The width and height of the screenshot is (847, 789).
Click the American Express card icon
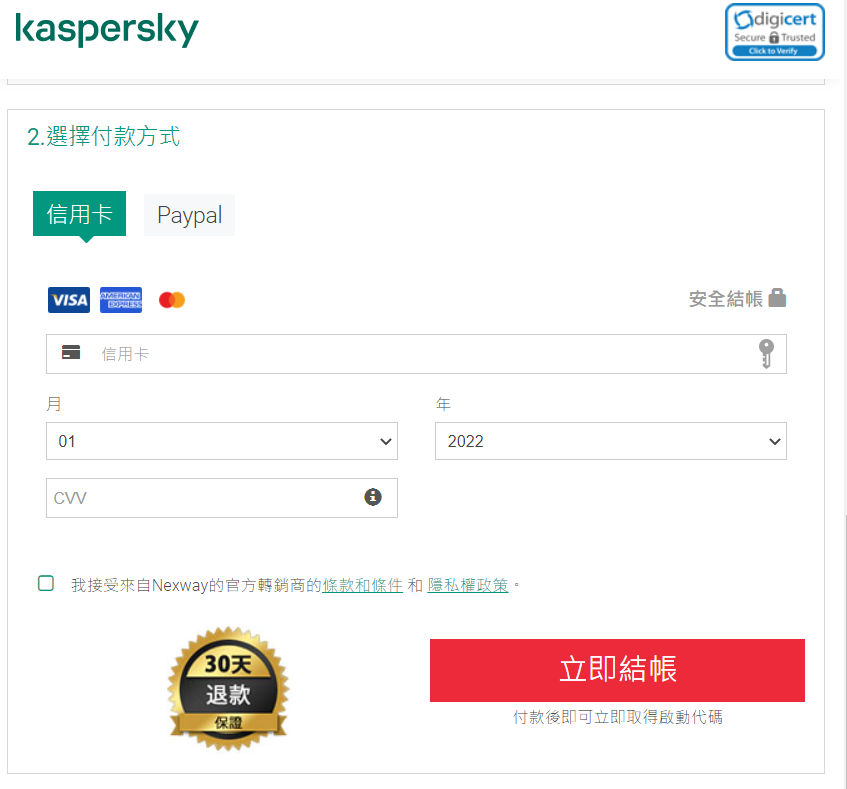[121, 300]
